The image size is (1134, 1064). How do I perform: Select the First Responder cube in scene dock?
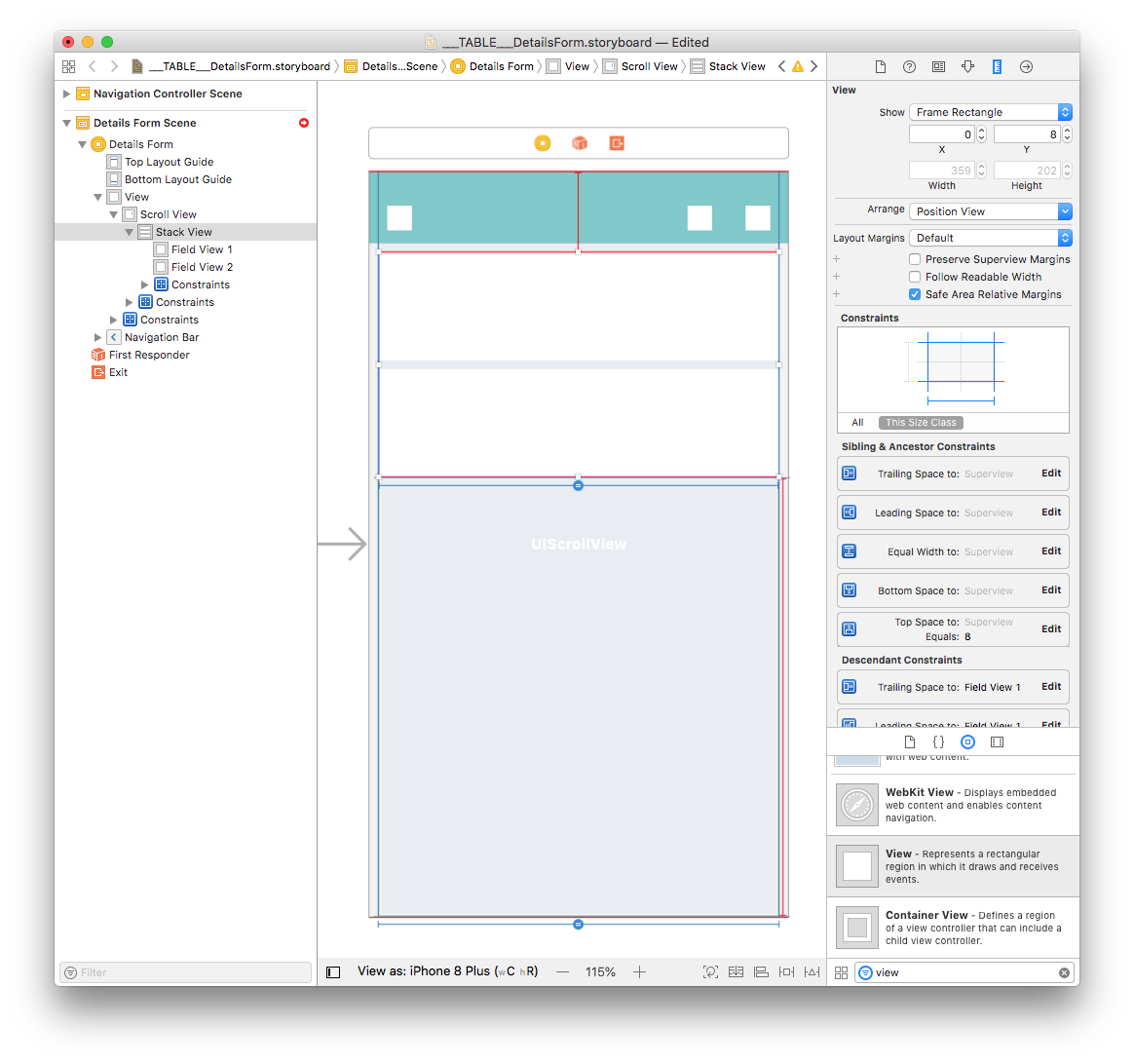tap(580, 143)
